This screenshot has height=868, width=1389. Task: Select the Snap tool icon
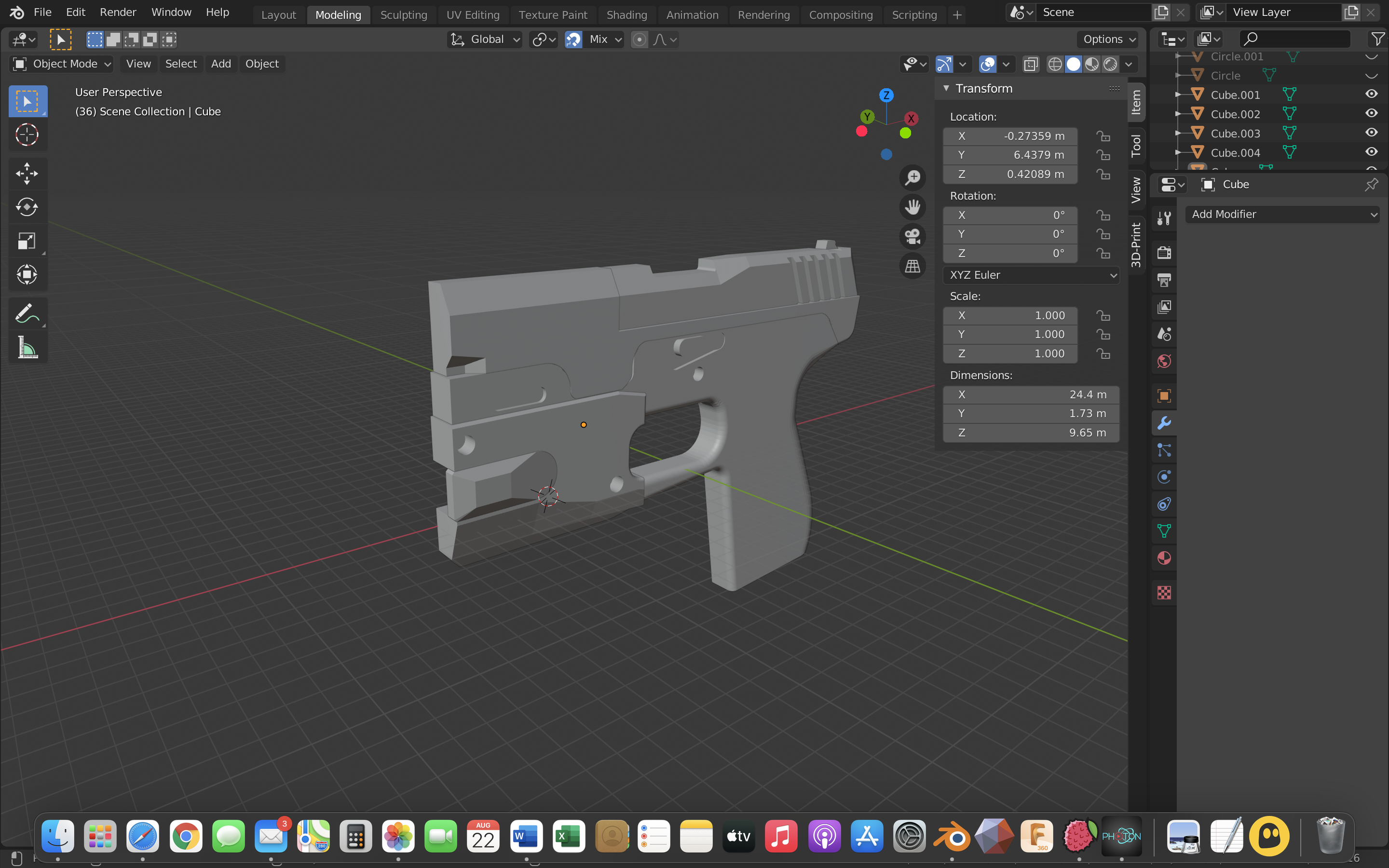tap(573, 39)
